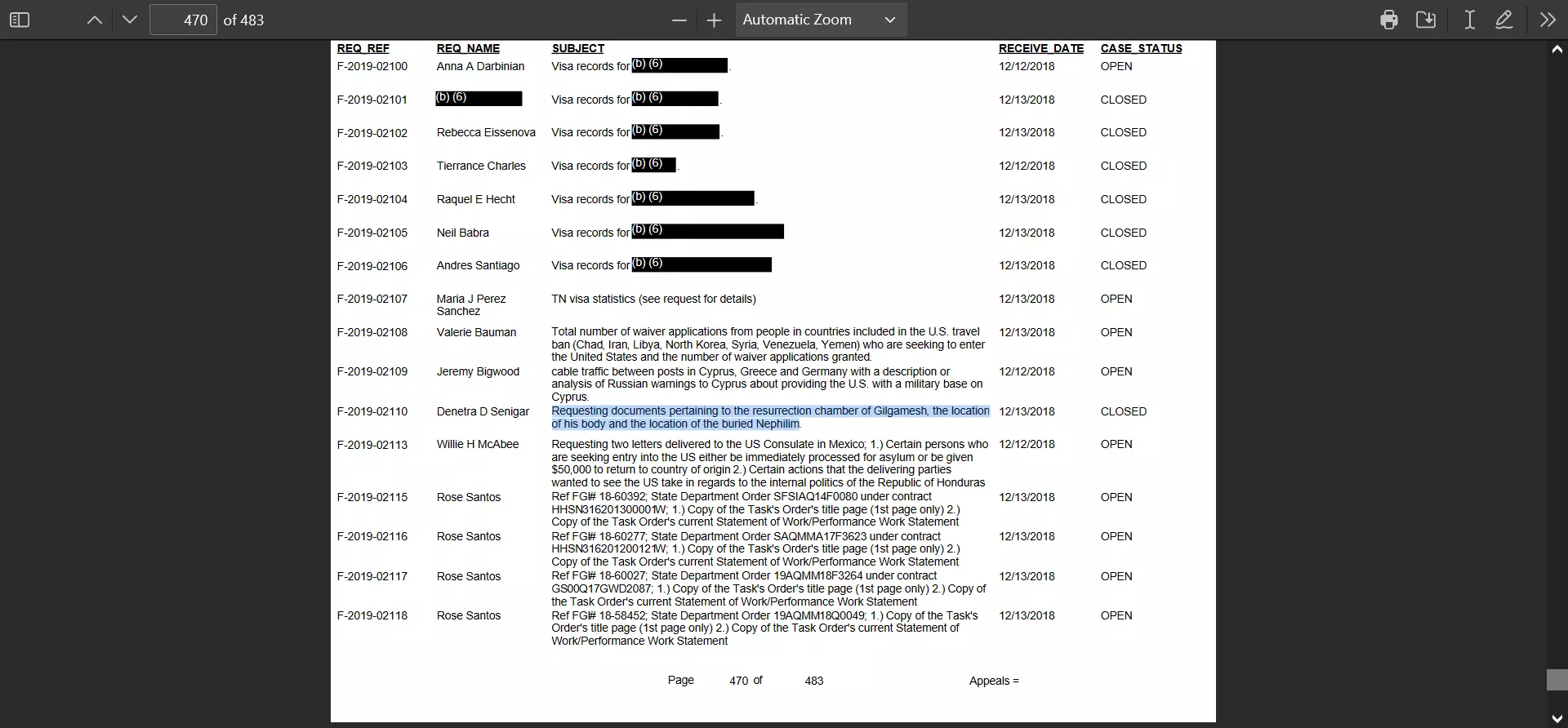Screen dimensions: 1568x728
Task: Click the Cyprus cable traffic subject text
Action: click(767, 384)
